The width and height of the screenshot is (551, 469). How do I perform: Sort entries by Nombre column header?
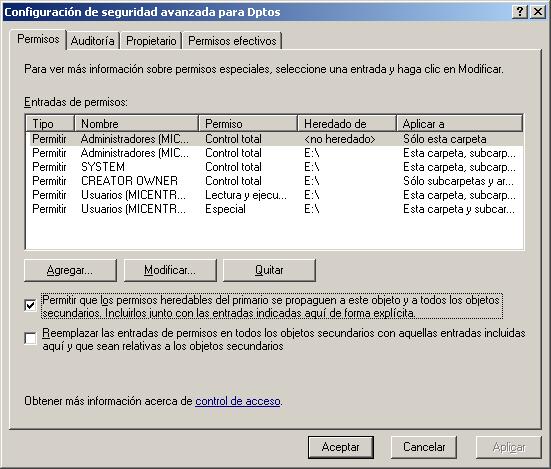coord(136,124)
